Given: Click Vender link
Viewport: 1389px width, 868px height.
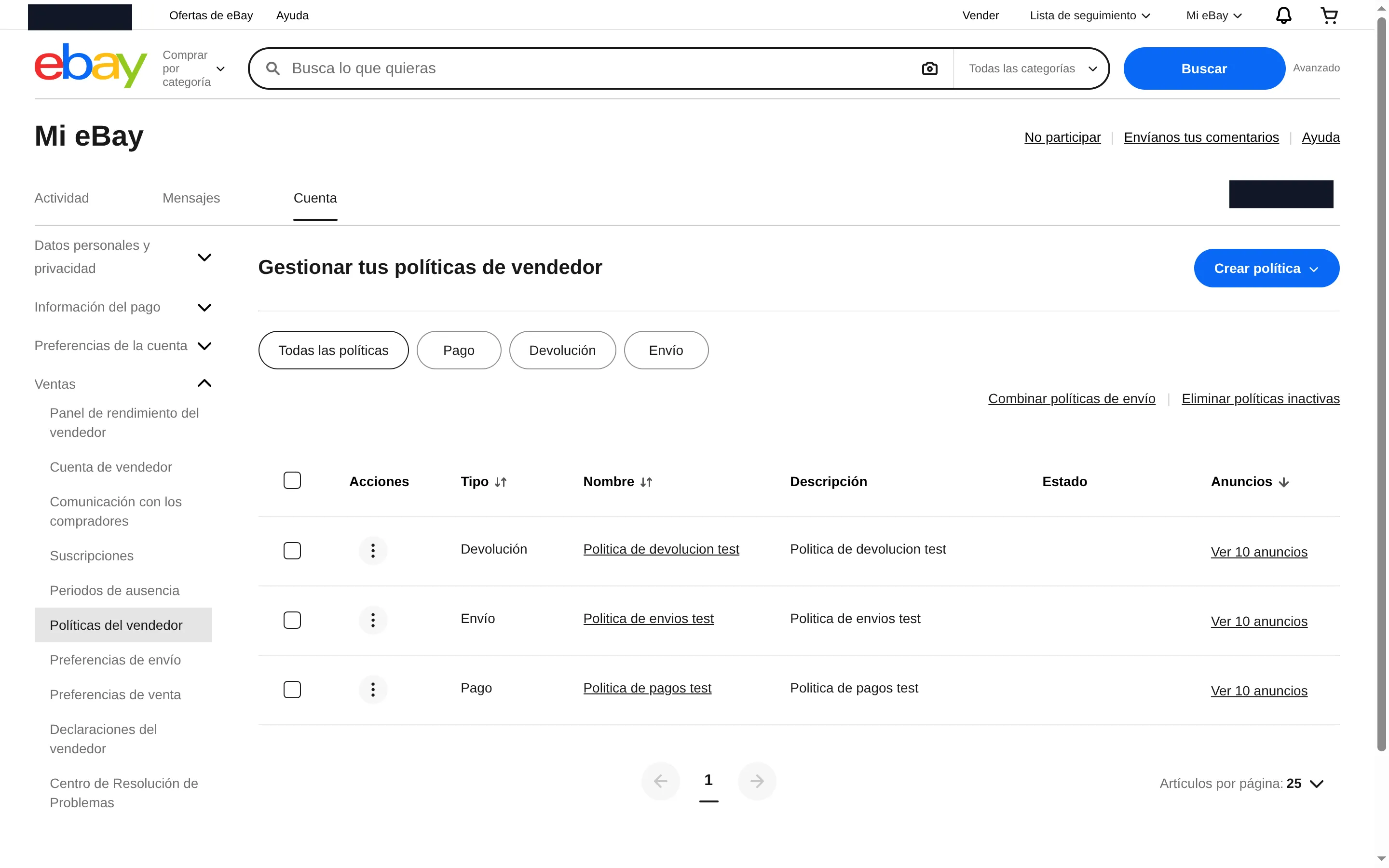Looking at the screenshot, I should click(980, 15).
